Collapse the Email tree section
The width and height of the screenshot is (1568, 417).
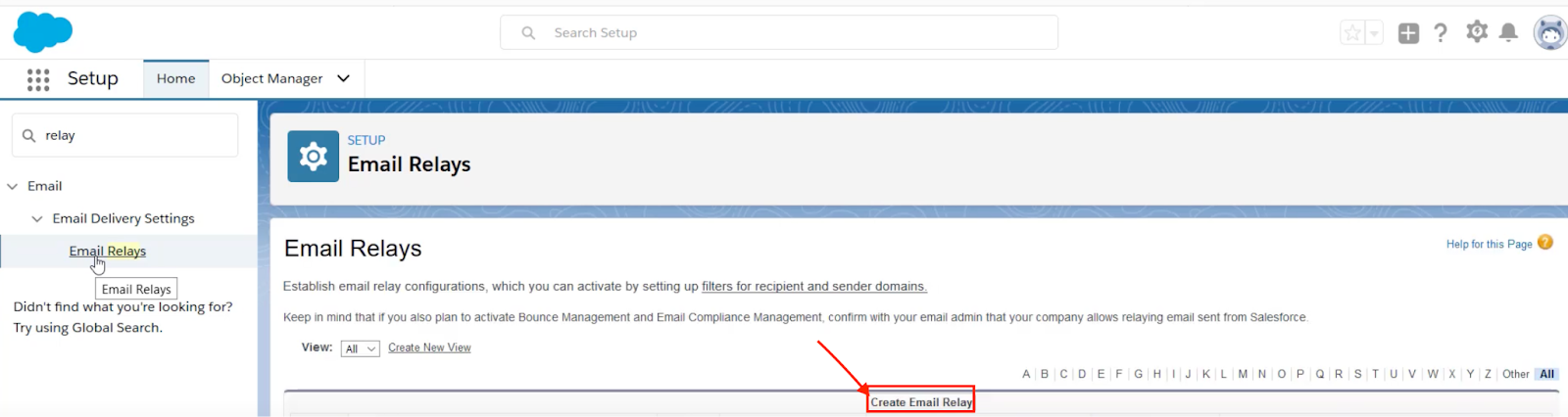coord(13,186)
